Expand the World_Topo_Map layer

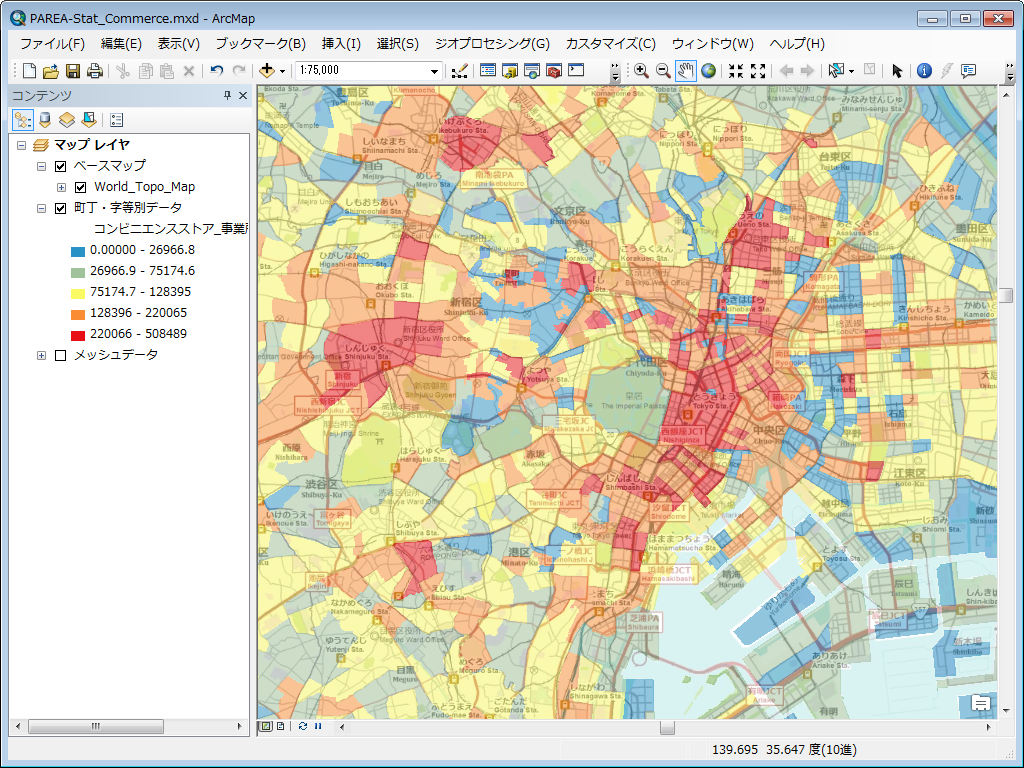61,187
